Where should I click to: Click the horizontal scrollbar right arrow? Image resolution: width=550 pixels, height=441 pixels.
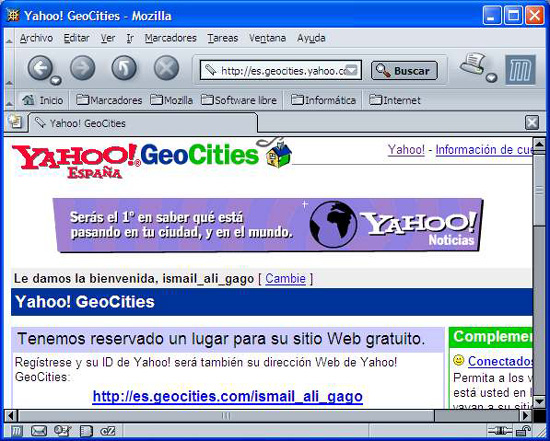point(526,416)
